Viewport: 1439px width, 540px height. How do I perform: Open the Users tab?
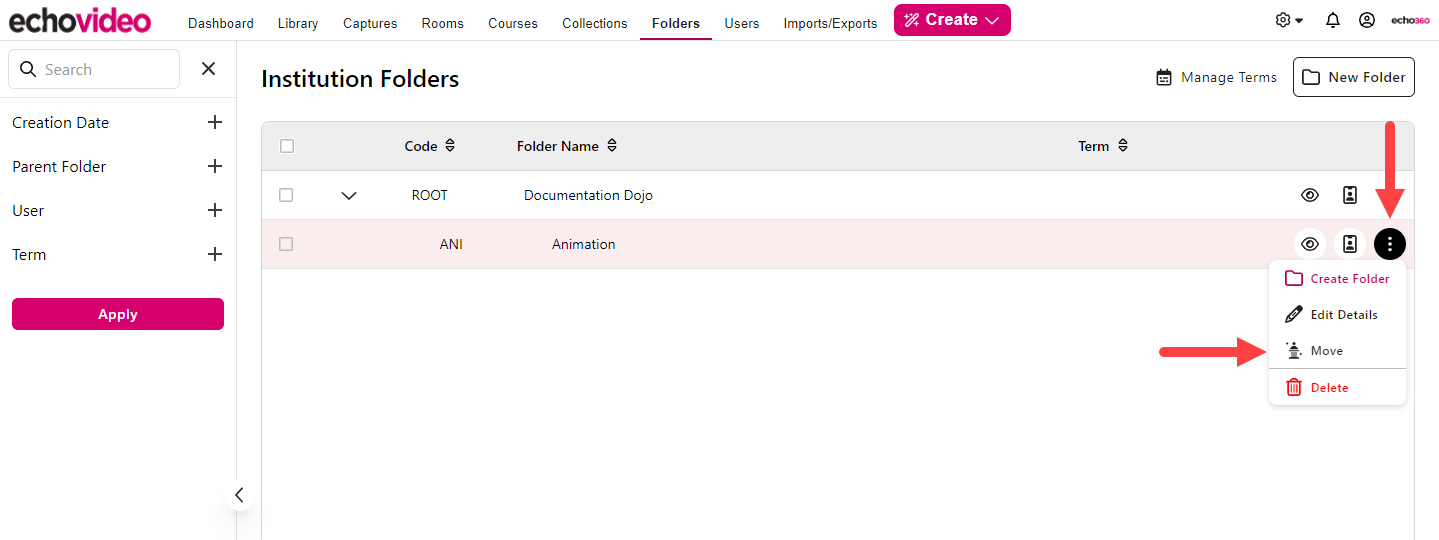[742, 23]
